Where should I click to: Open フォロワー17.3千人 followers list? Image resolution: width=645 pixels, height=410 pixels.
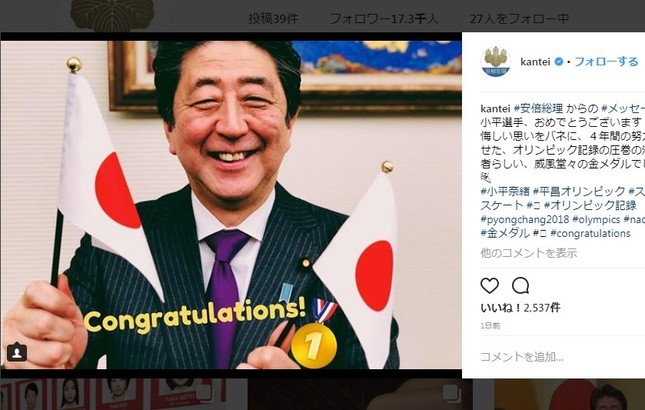(x=384, y=19)
